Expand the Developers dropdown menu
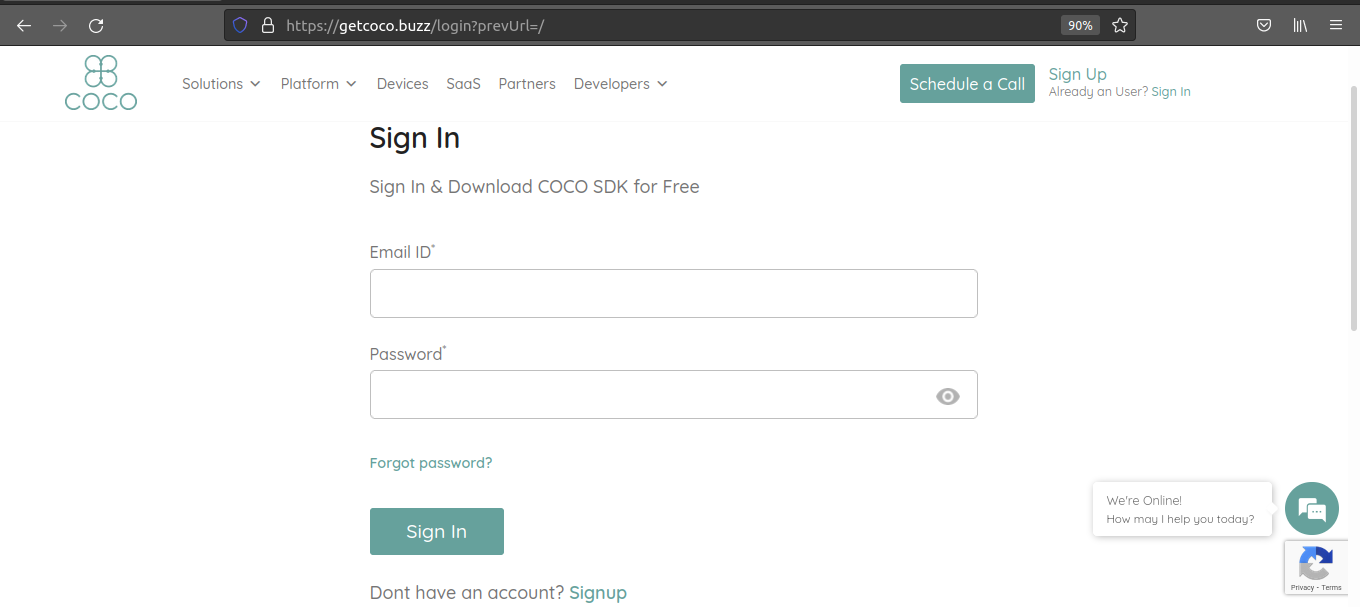Screen dimensions: 1360x607 [x=620, y=84]
